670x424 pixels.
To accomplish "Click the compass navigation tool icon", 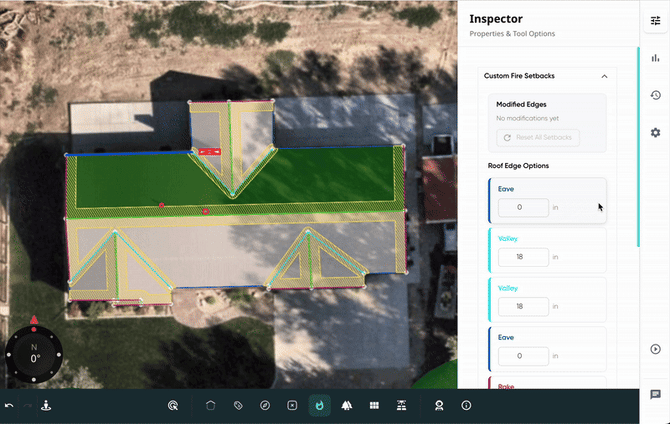I will (265, 405).
